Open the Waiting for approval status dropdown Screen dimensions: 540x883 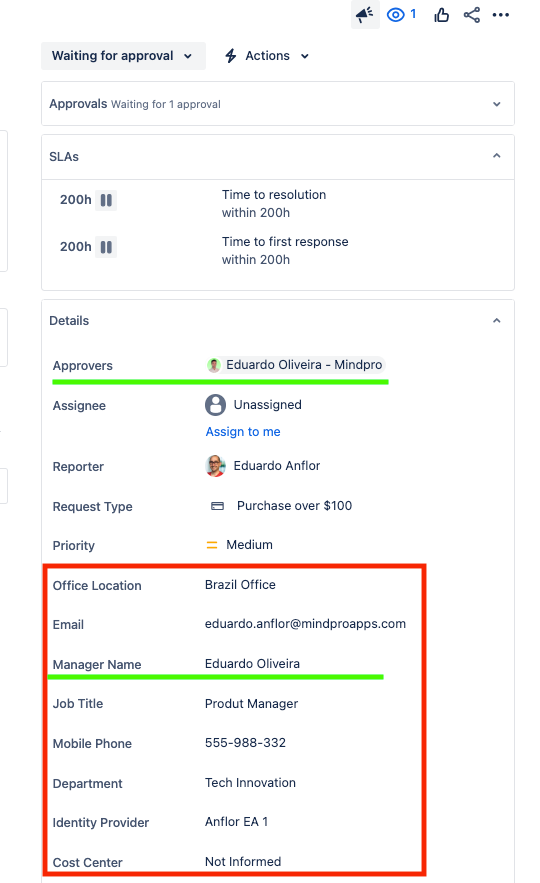(x=123, y=56)
